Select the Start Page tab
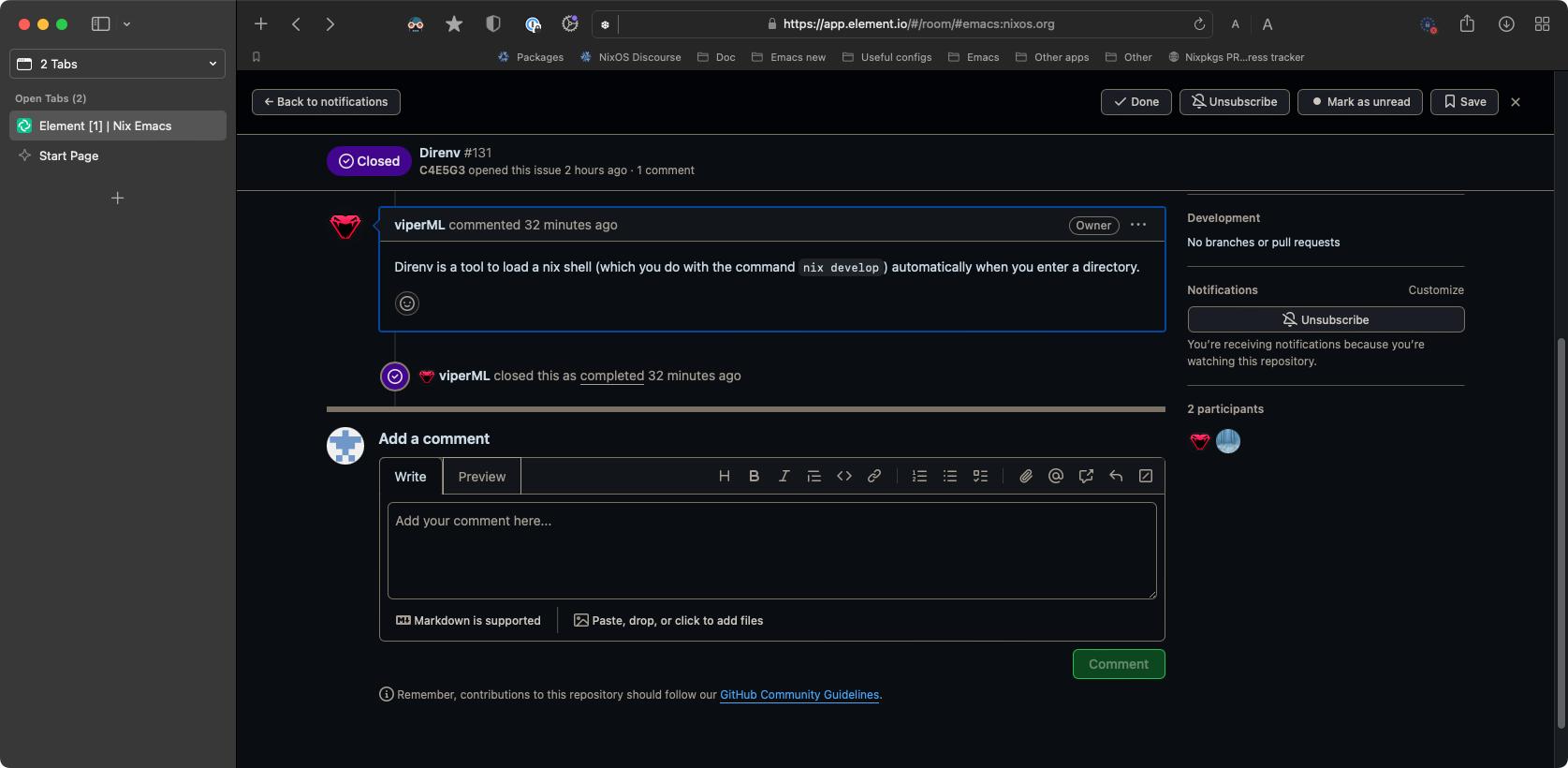The height and width of the screenshot is (768, 1568). (118, 155)
